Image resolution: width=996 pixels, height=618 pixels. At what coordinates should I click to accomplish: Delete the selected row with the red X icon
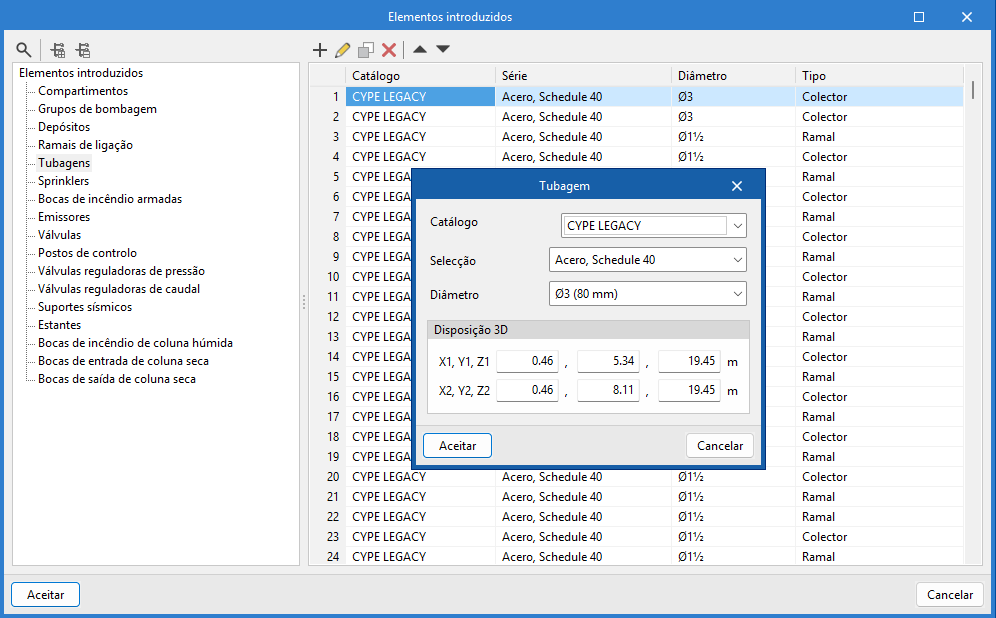389,49
